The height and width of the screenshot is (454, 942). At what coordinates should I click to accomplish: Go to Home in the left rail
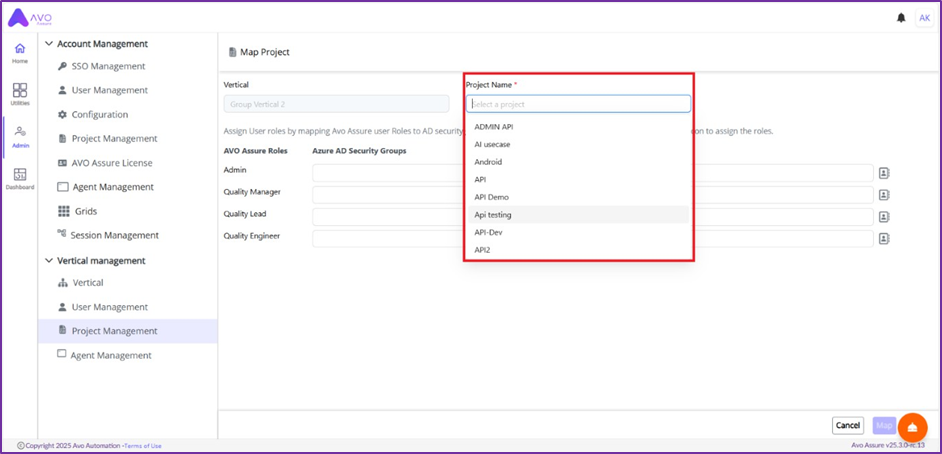20,53
